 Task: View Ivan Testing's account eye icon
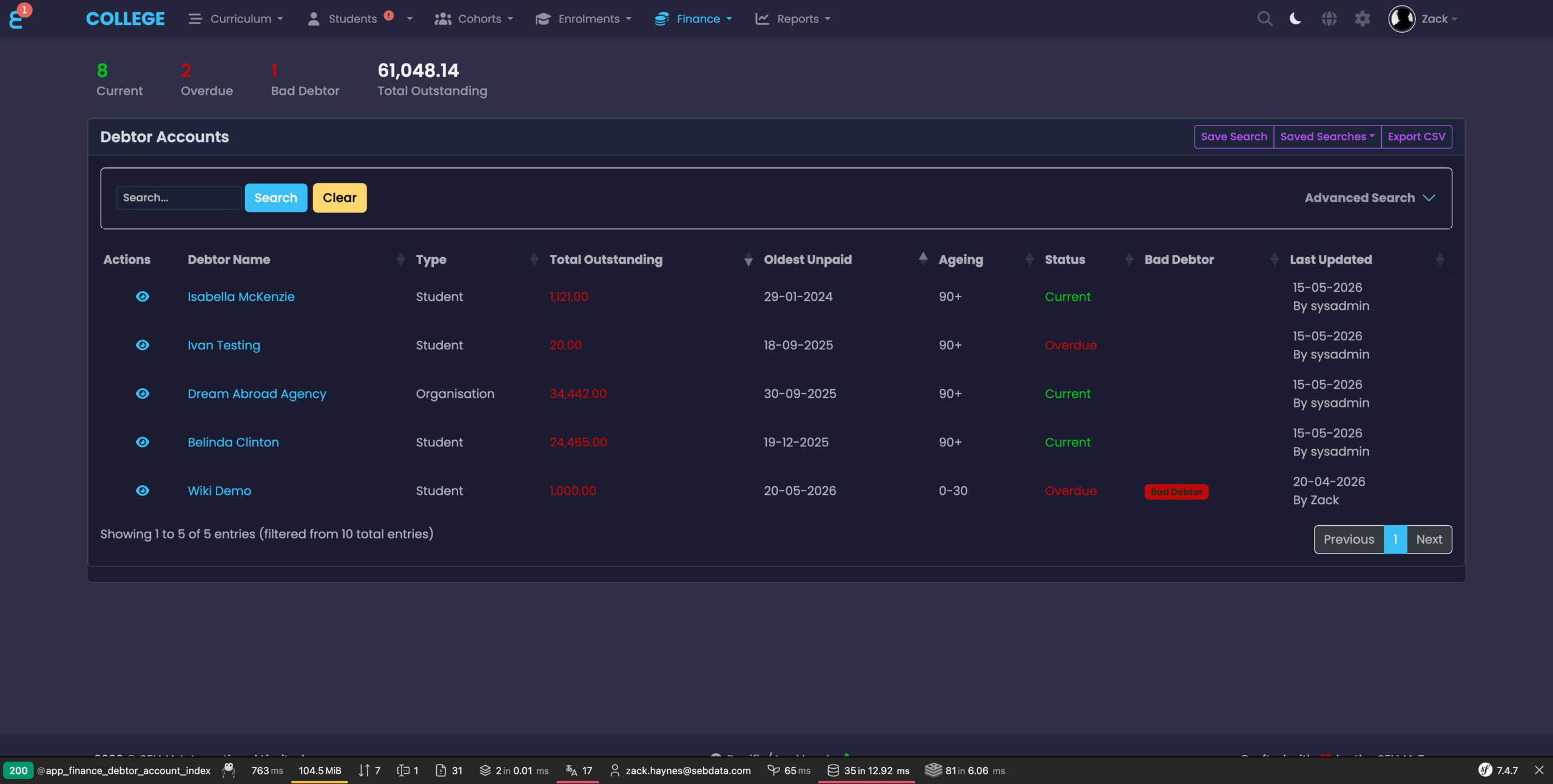pyautogui.click(x=143, y=345)
